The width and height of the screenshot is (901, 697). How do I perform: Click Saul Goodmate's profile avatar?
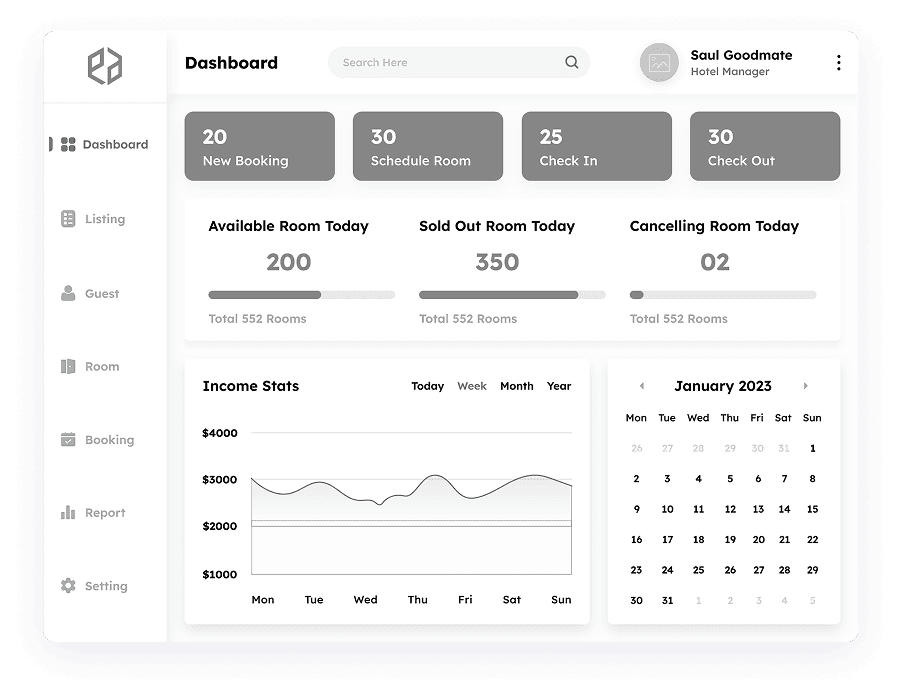[x=659, y=62]
